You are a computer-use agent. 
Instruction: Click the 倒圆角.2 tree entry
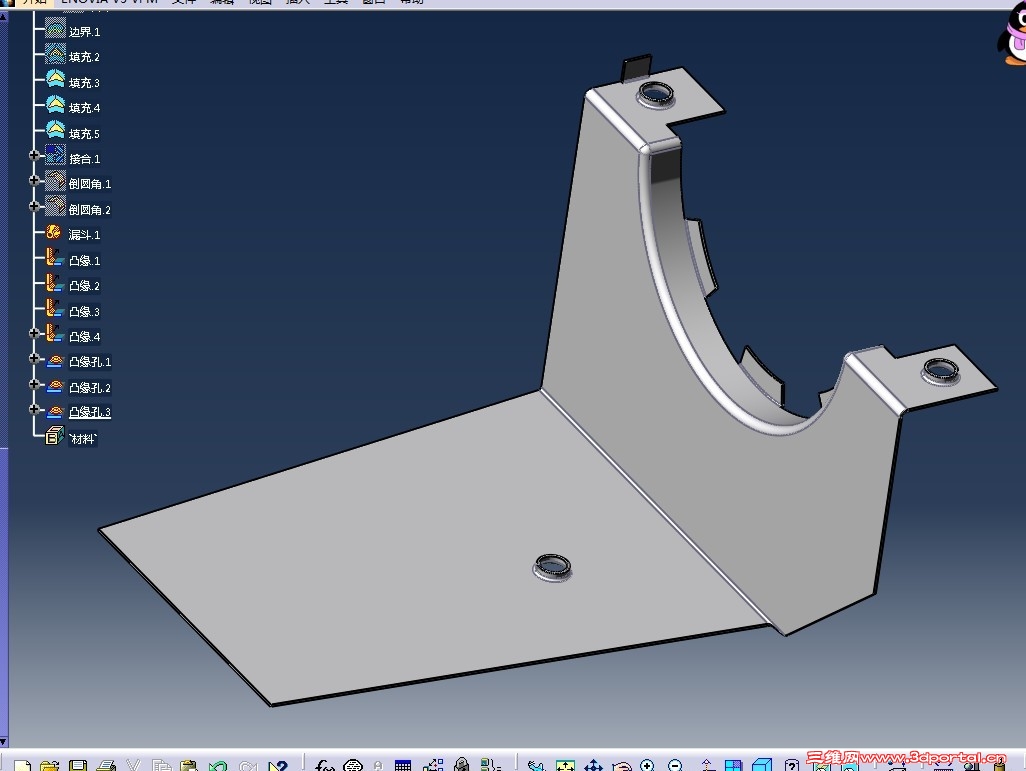(90, 209)
